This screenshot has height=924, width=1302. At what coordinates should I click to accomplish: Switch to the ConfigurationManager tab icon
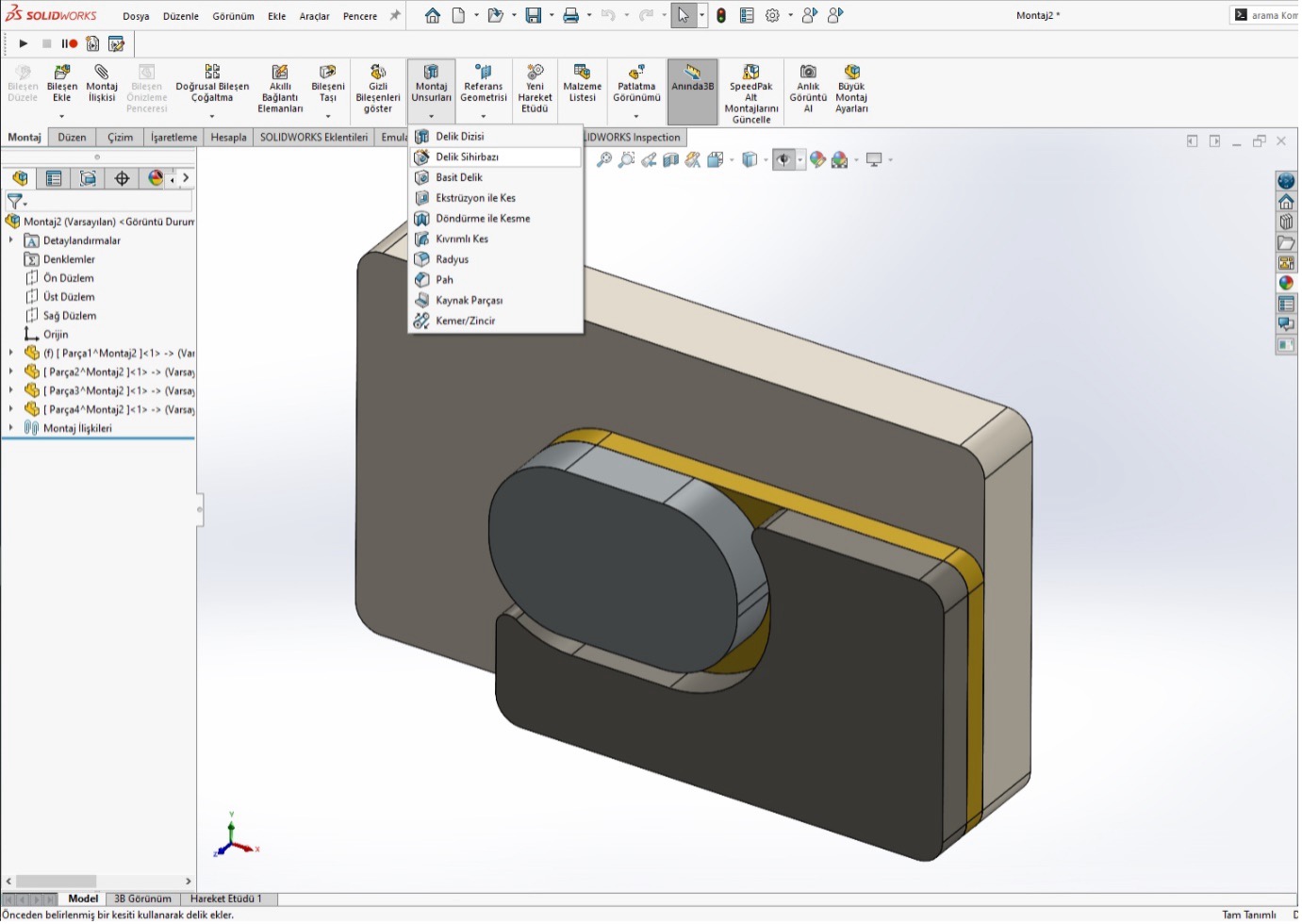(88, 178)
